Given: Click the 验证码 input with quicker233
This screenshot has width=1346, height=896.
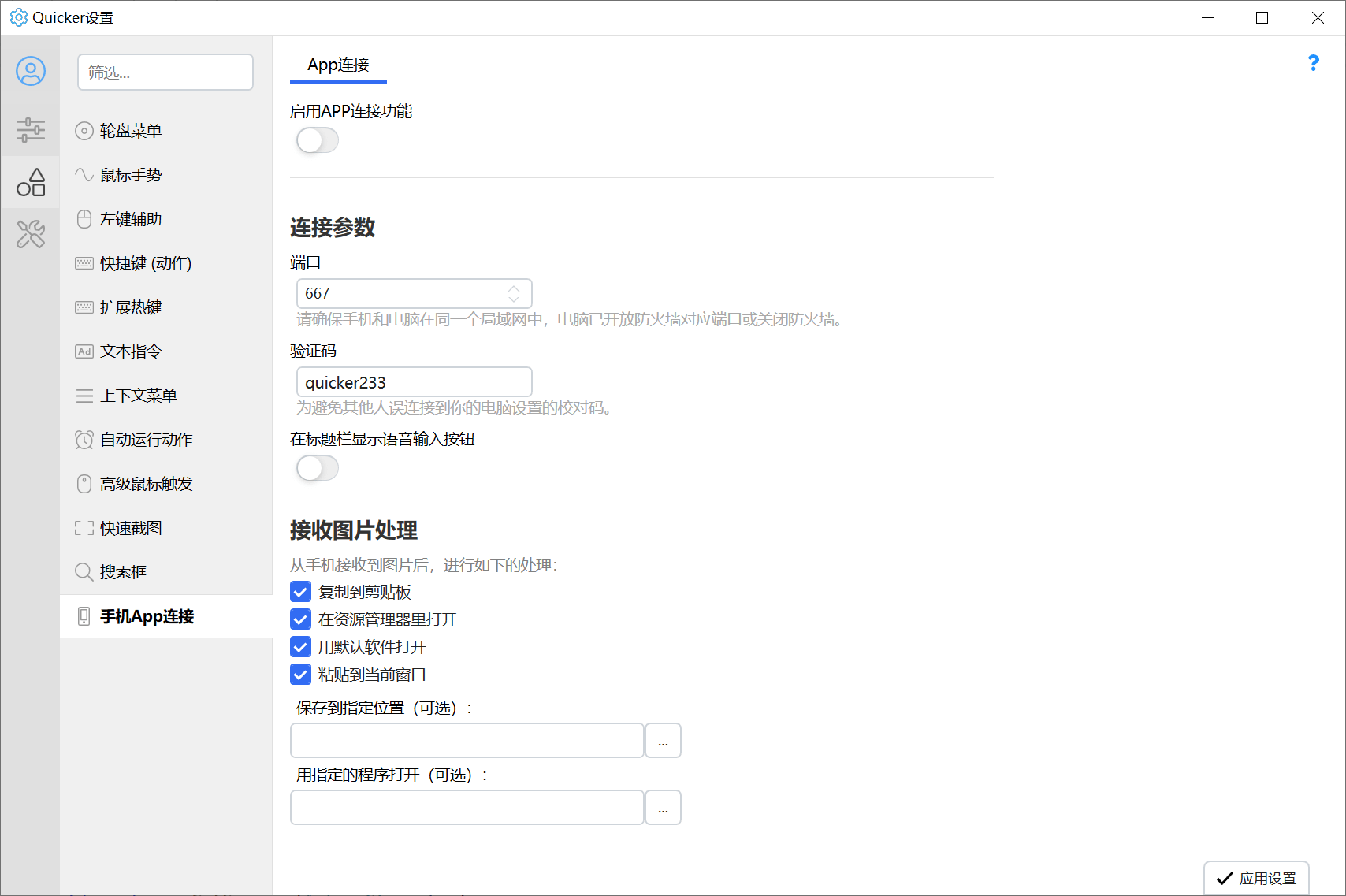Looking at the screenshot, I should point(415,382).
